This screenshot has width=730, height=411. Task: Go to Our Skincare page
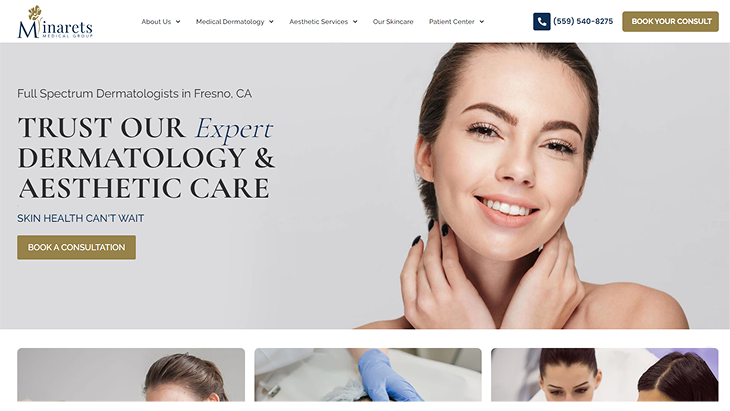tap(393, 21)
